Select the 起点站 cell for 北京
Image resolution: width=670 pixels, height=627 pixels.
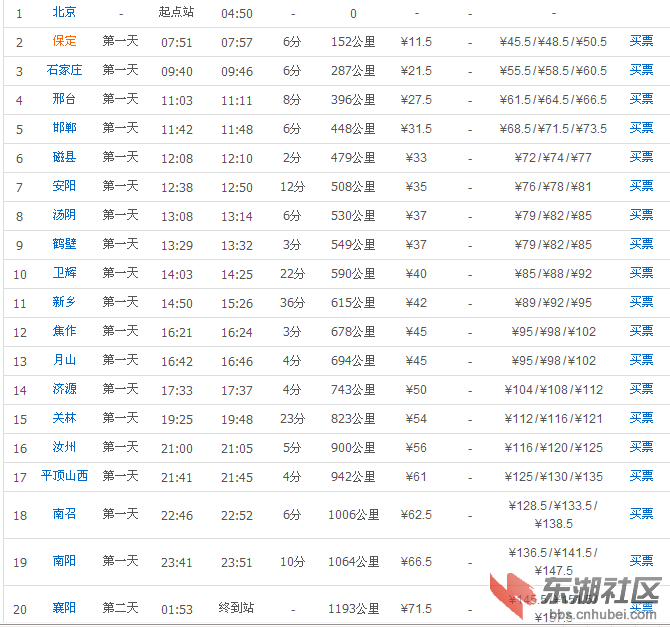[x=176, y=12]
